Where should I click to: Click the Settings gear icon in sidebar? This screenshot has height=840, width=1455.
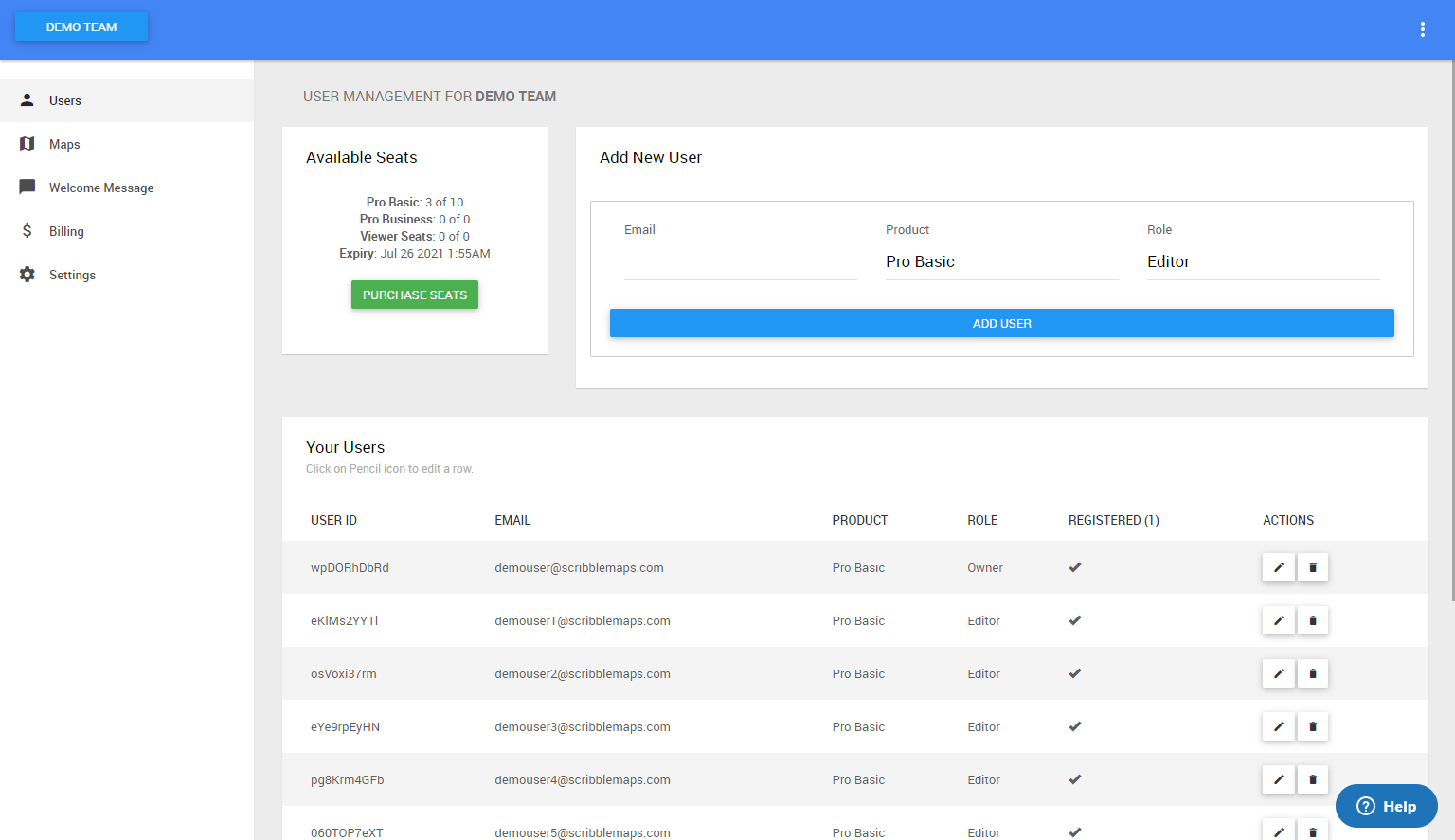click(27, 275)
